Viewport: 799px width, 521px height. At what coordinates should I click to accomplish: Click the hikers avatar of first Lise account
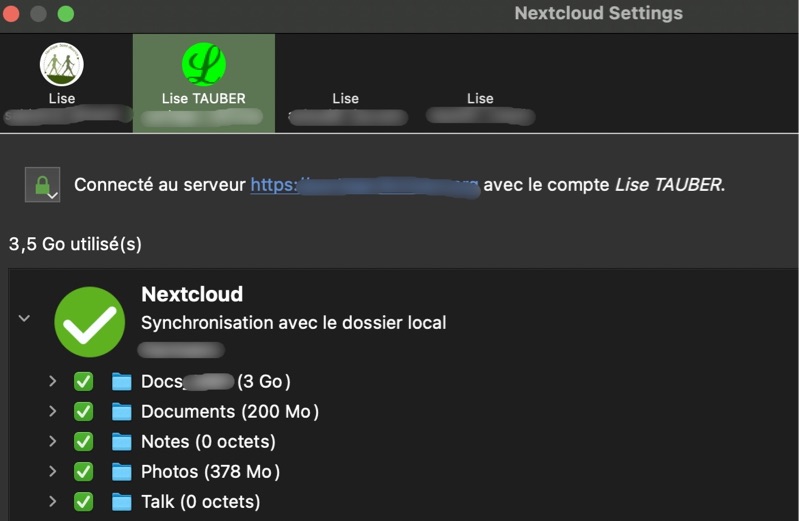point(61,64)
